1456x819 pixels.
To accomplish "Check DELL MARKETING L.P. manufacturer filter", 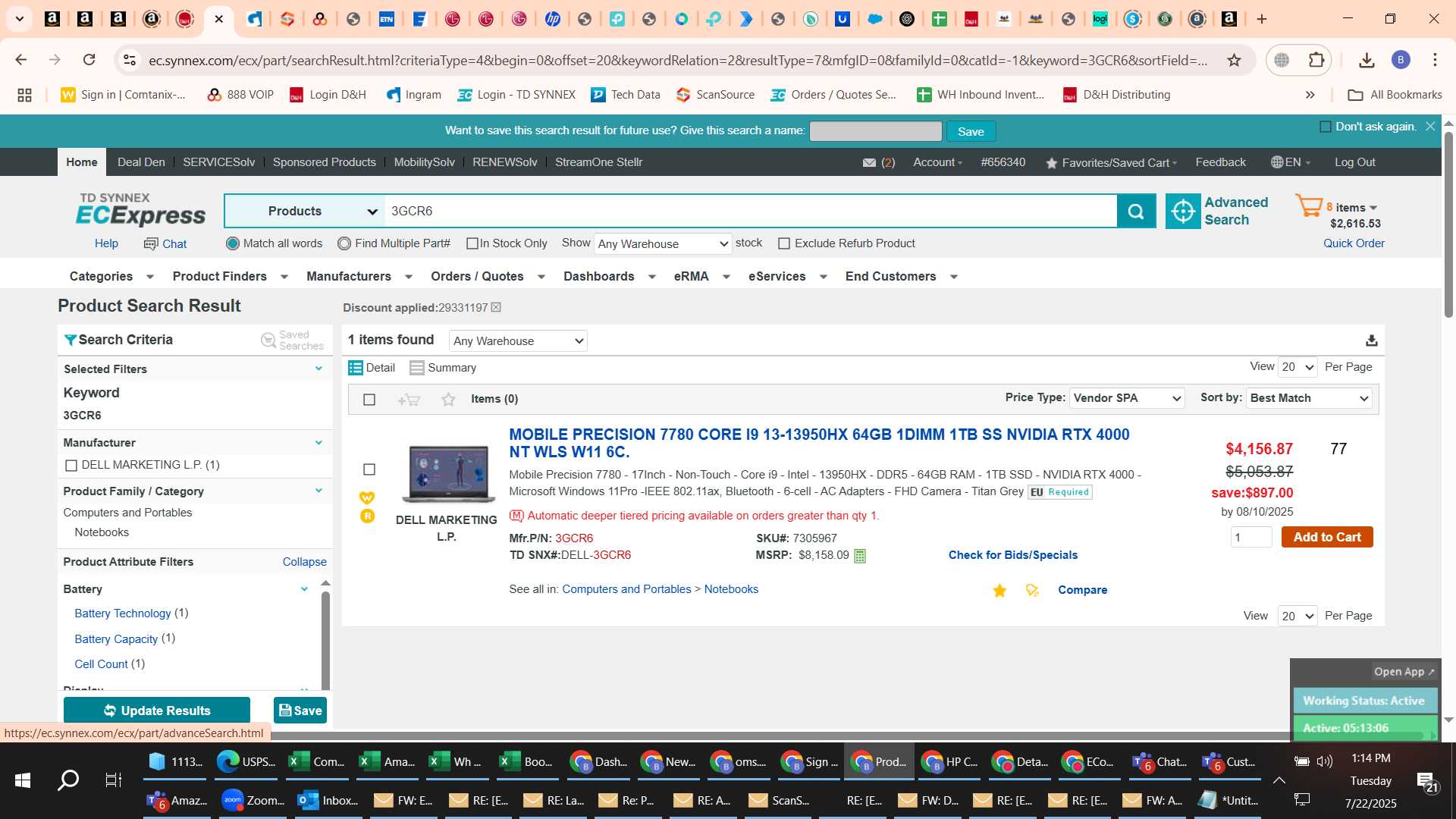I will click(x=71, y=465).
